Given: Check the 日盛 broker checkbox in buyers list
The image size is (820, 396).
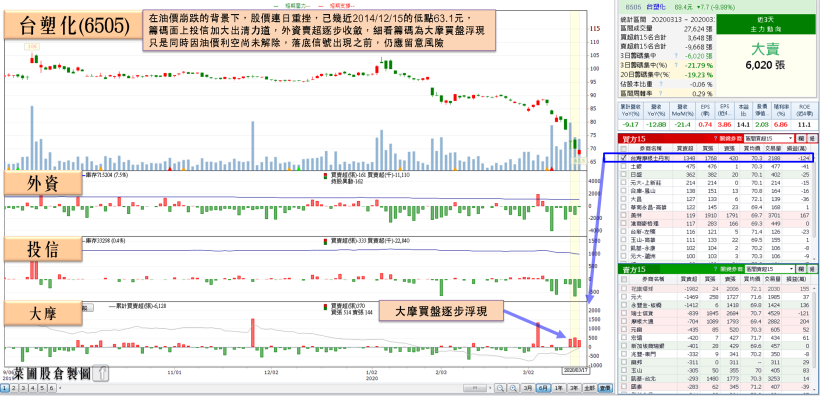Looking at the screenshot, I should coord(623,174).
